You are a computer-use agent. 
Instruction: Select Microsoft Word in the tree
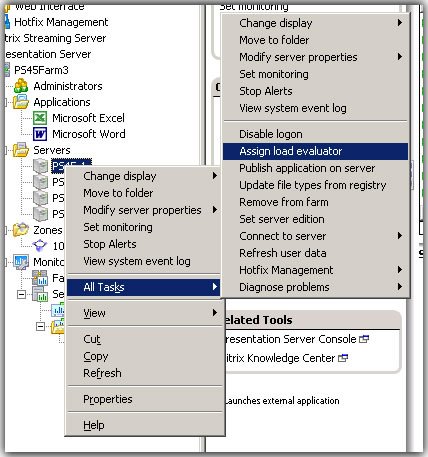point(89,134)
